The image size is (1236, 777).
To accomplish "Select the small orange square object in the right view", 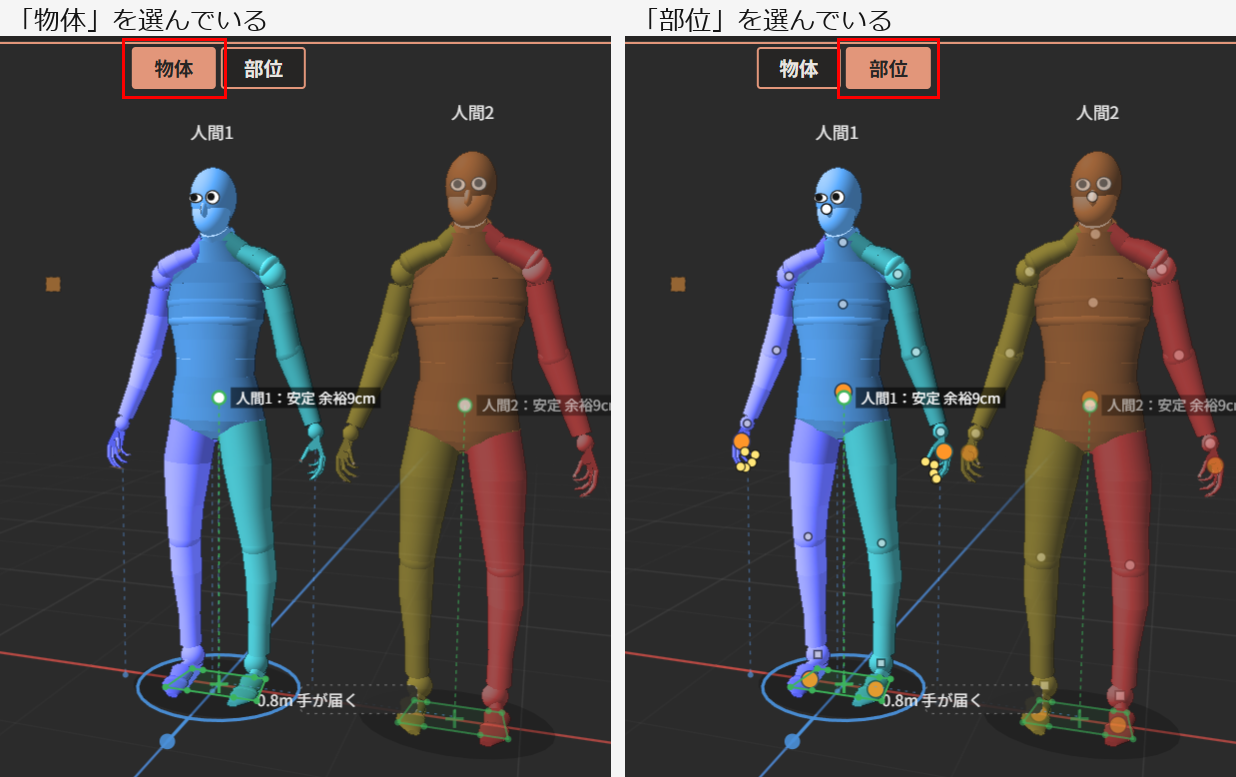I will point(678,284).
